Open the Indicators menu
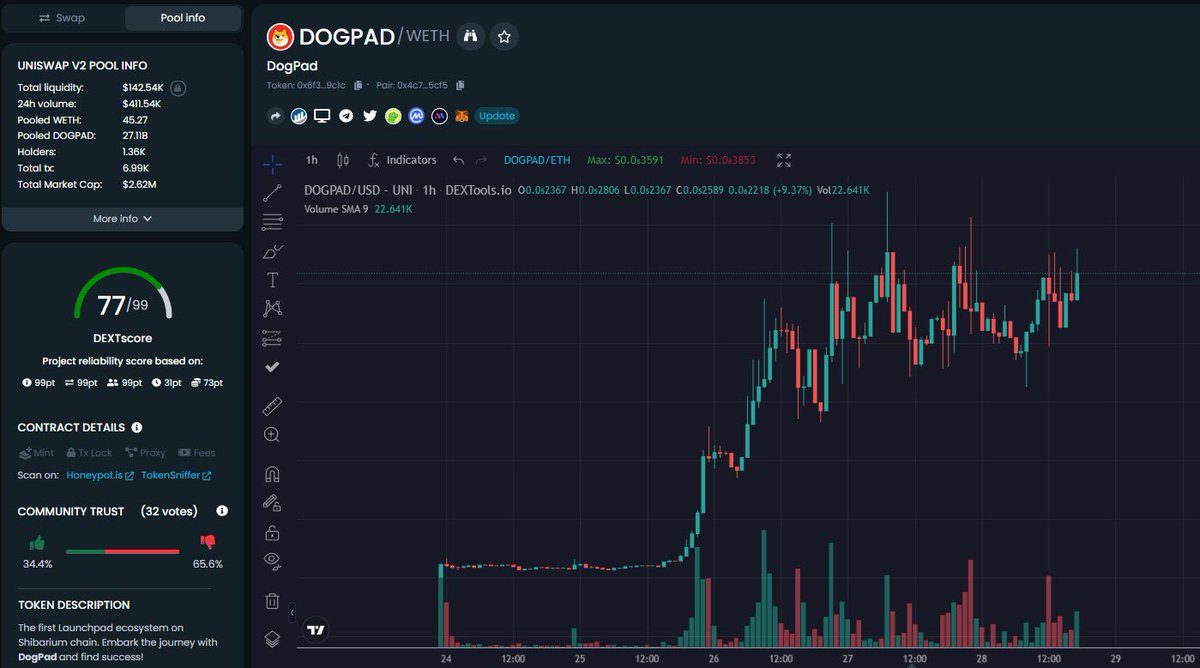1200x668 pixels. tap(407, 160)
